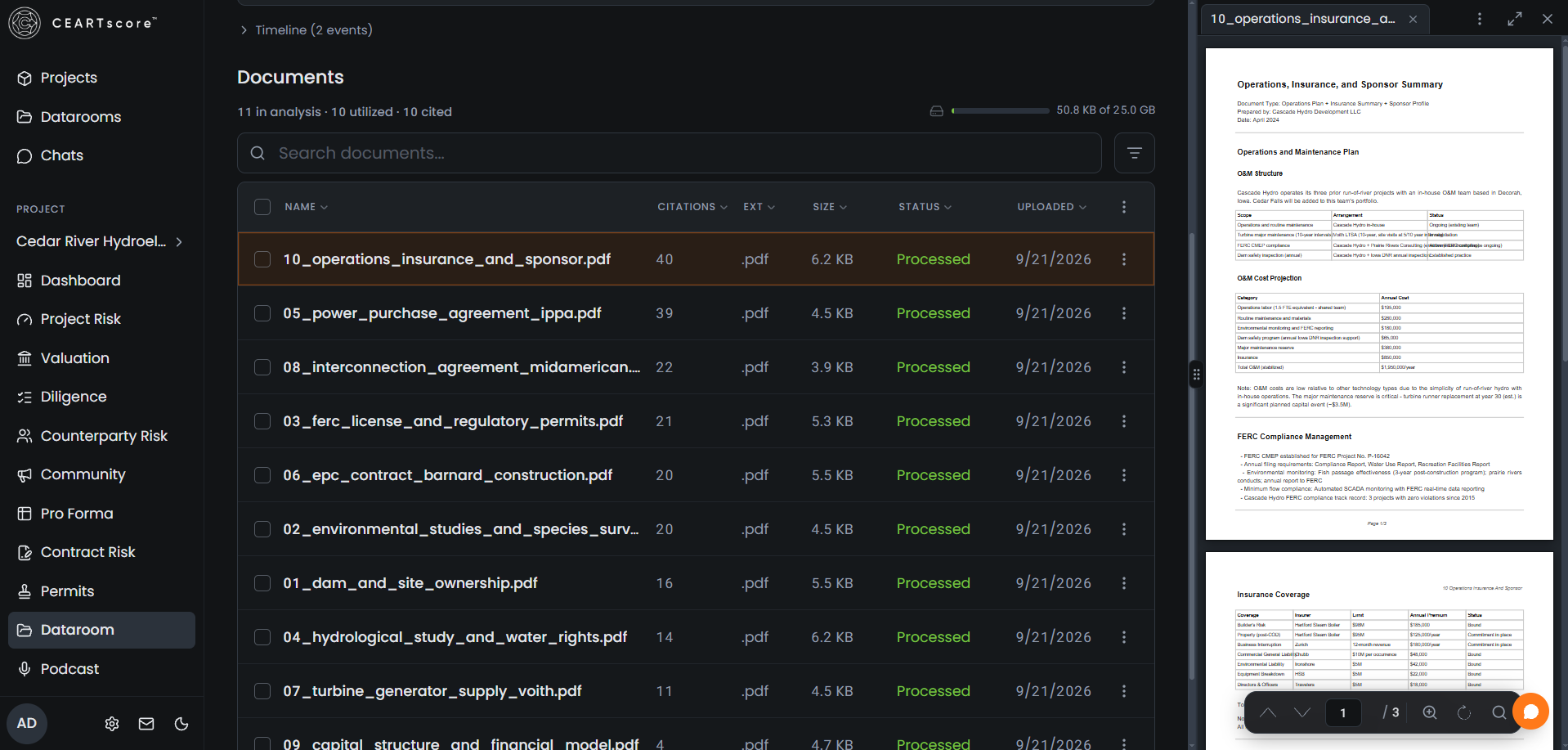
Task: Open row menu for 10_operations_insurance_and_sponsor.pdf
Action: (x=1124, y=259)
